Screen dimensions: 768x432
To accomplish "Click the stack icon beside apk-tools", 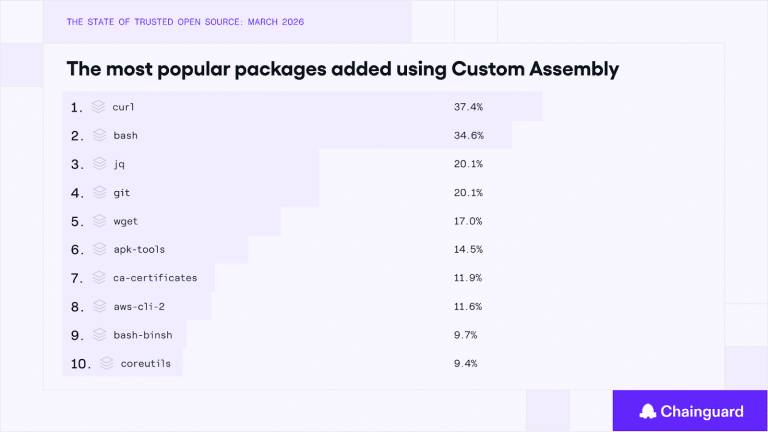I will coord(99,249).
